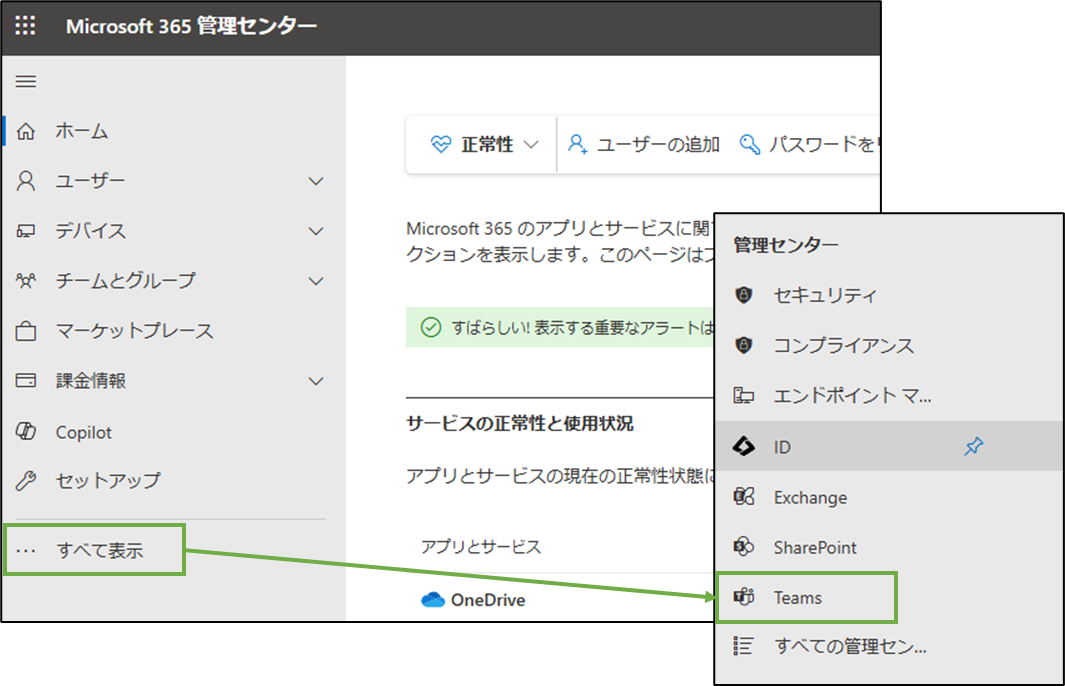
Task: Expand the 課金情報 chevron
Action: point(316,381)
